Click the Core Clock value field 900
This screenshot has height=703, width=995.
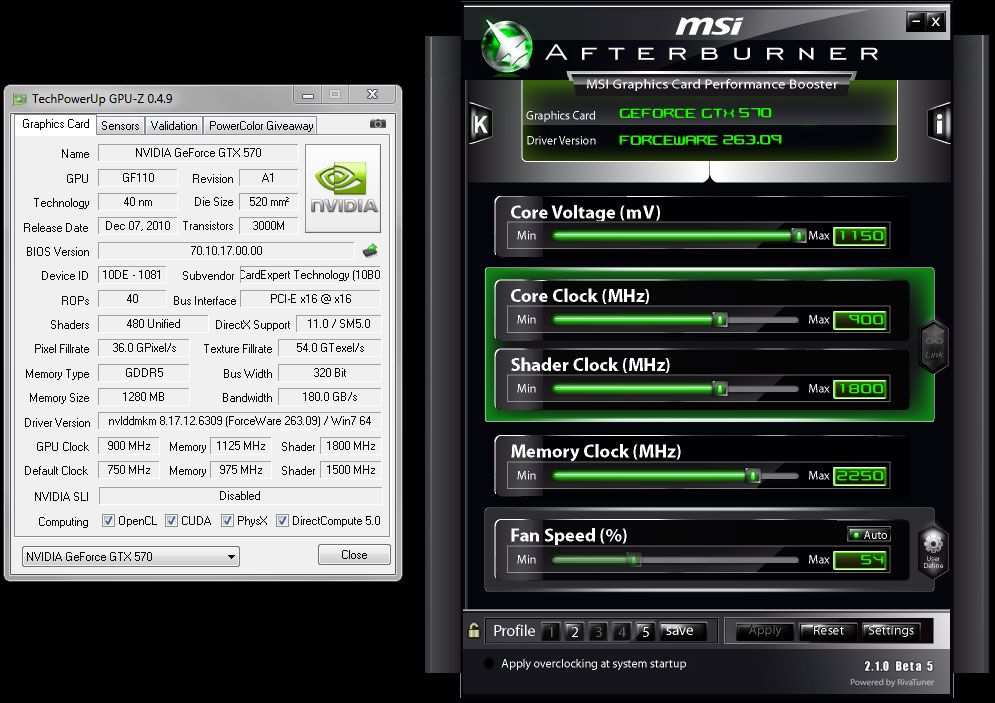[x=860, y=320]
